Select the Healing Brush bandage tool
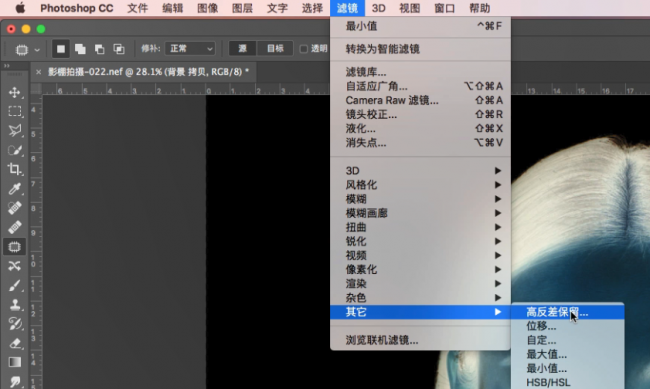Viewport: 650px width, 389px height. point(15,227)
